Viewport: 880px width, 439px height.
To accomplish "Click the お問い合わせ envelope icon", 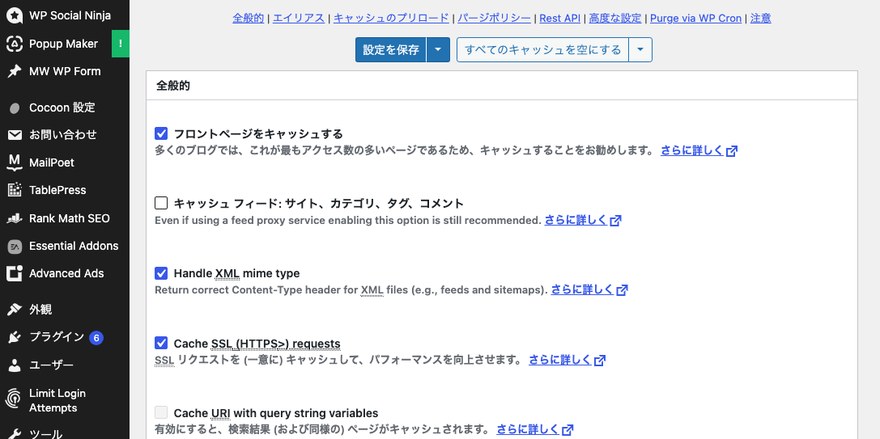I will 15,135.
